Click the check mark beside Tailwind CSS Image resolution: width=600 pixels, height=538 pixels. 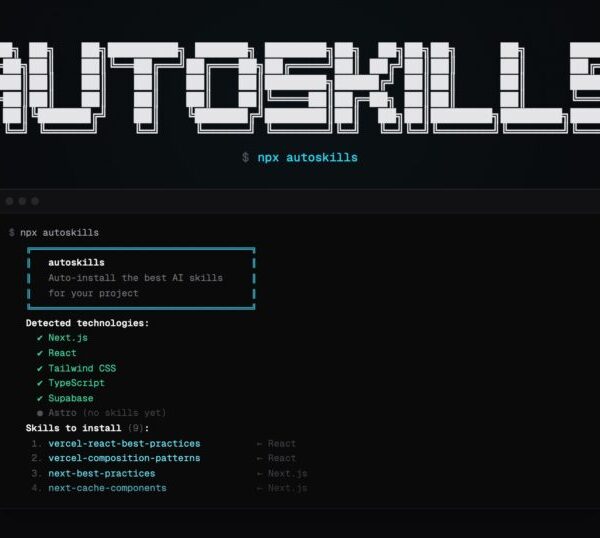pos(40,368)
